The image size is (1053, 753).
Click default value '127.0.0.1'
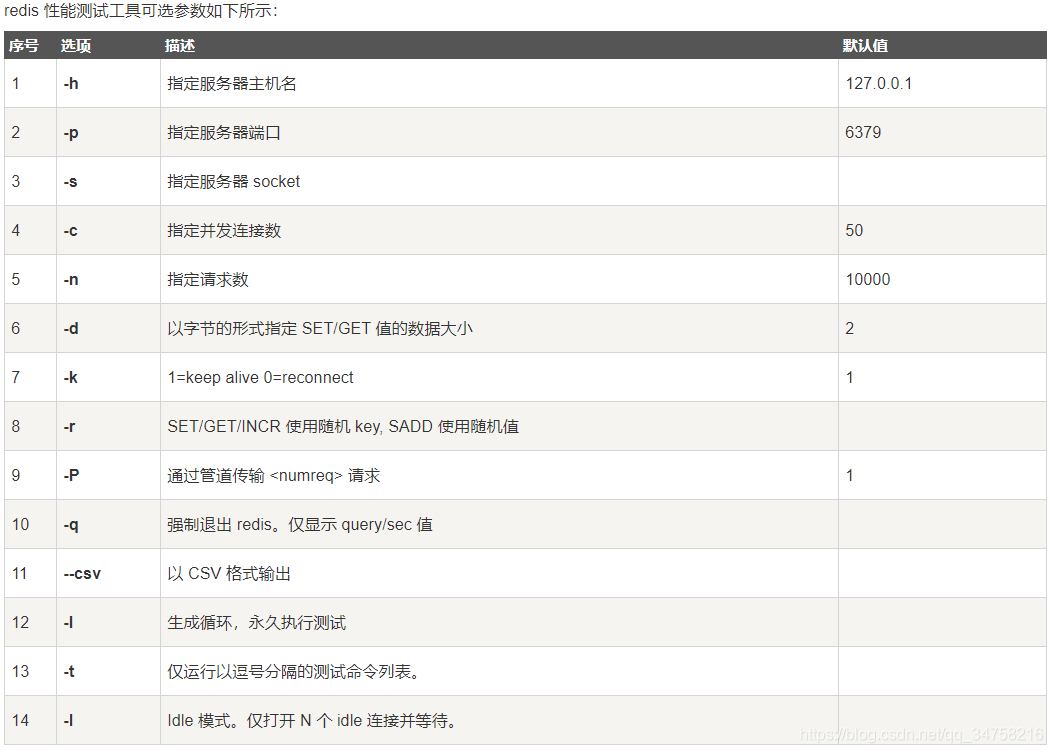coord(878,83)
